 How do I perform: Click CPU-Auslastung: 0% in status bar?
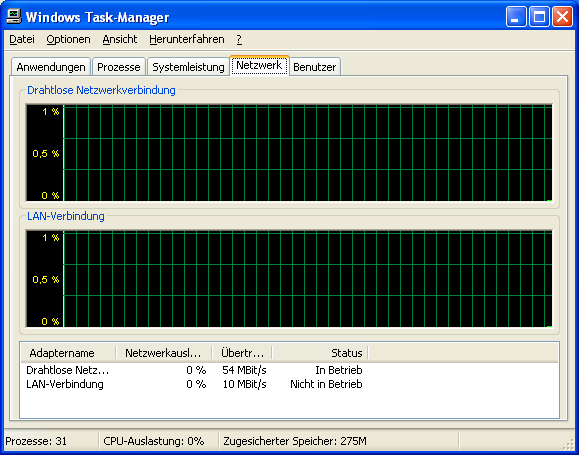click(x=154, y=441)
